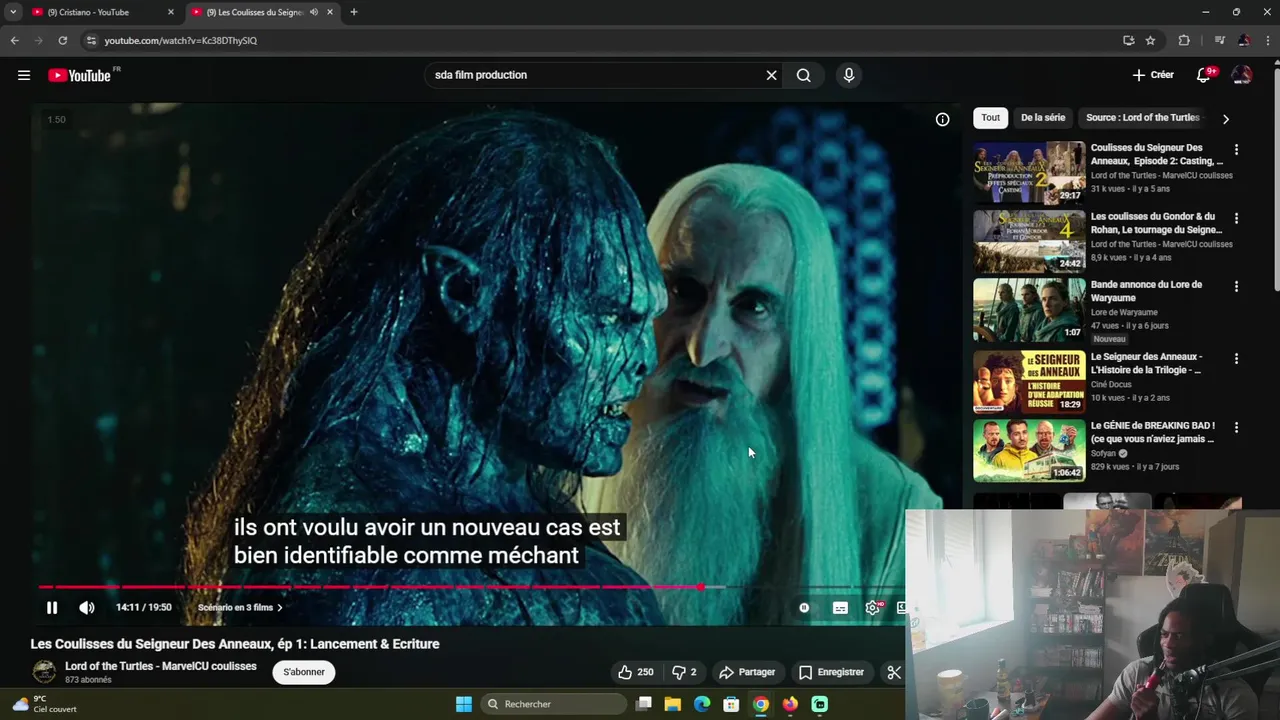Dislike the video

tap(684, 672)
